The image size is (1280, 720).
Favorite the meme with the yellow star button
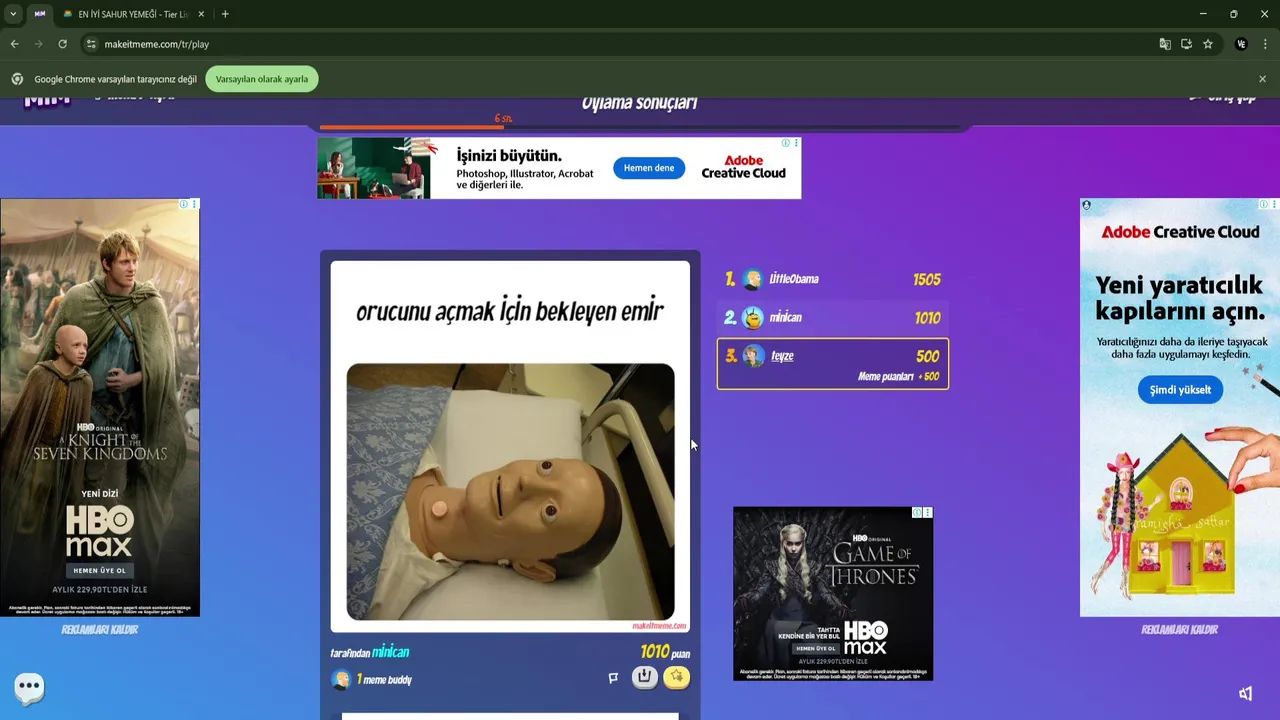677,677
